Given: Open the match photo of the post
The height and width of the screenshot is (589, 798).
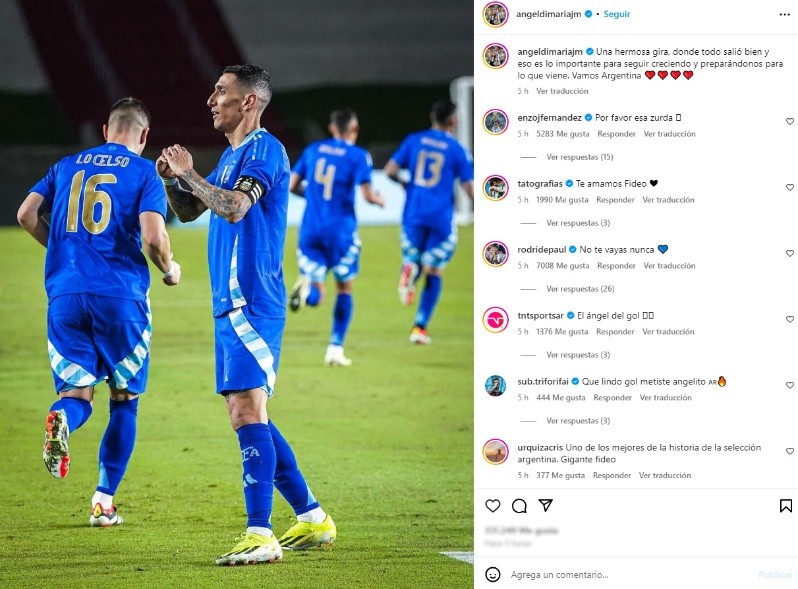Looking at the screenshot, I should tap(237, 294).
